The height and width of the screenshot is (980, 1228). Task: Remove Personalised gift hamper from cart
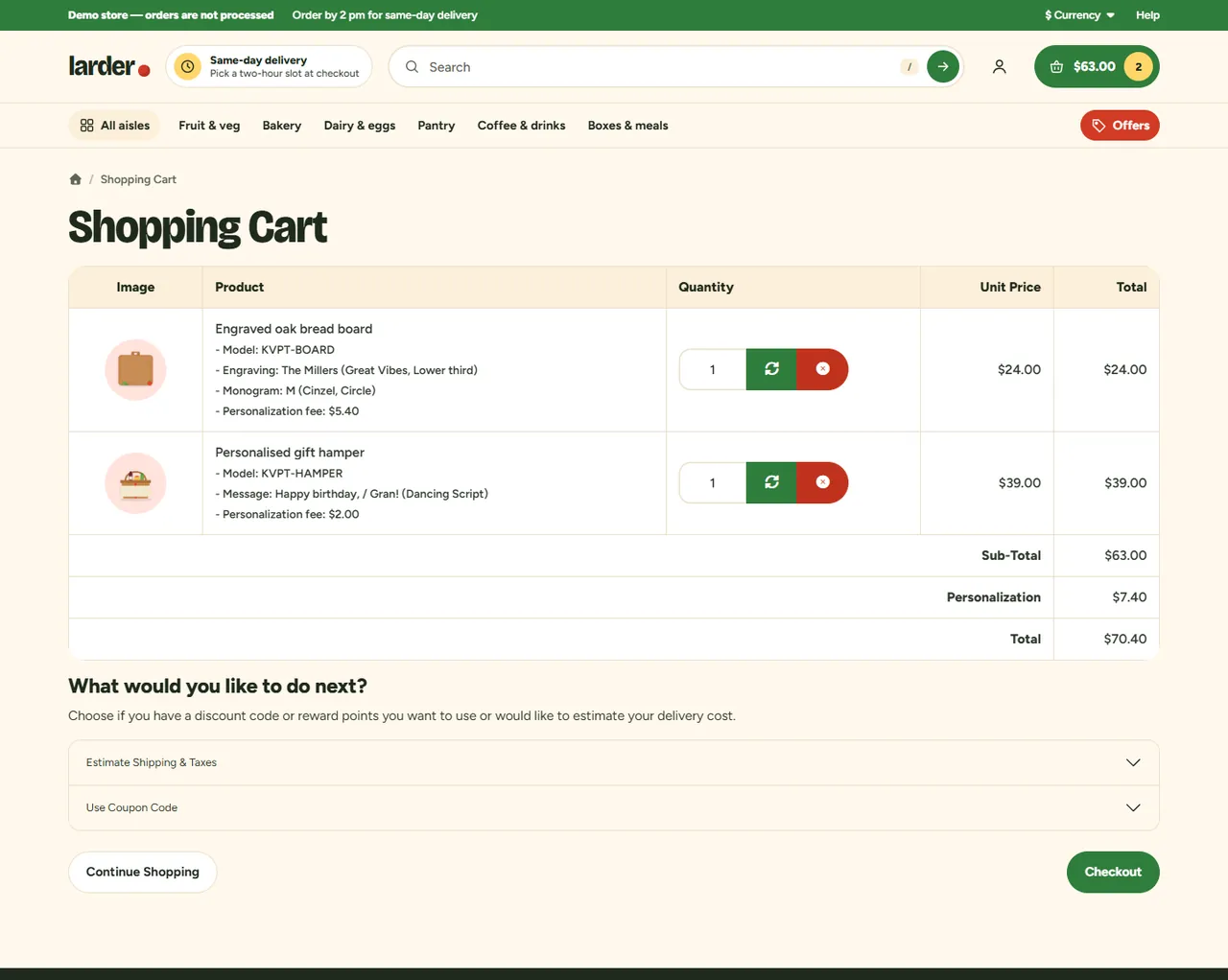822,482
